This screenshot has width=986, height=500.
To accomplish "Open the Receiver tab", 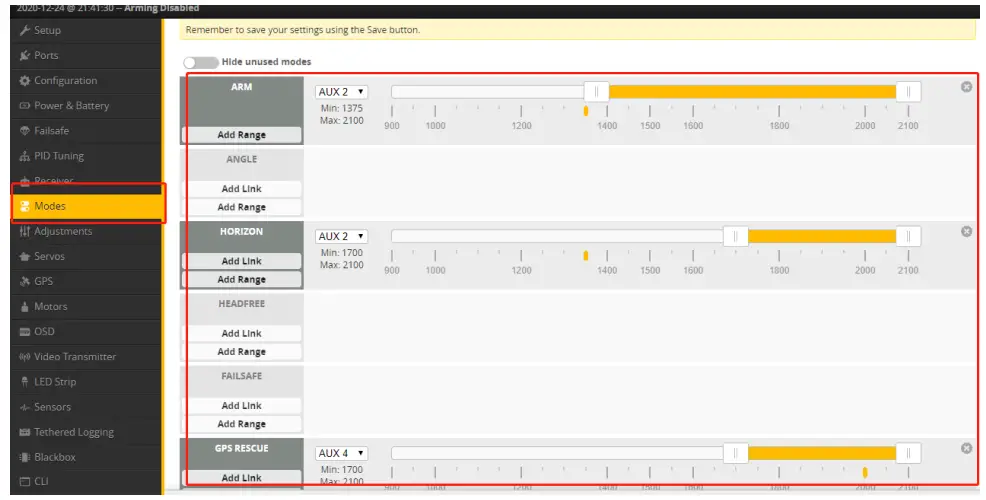I will pyautogui.click(x=86, y=181).
